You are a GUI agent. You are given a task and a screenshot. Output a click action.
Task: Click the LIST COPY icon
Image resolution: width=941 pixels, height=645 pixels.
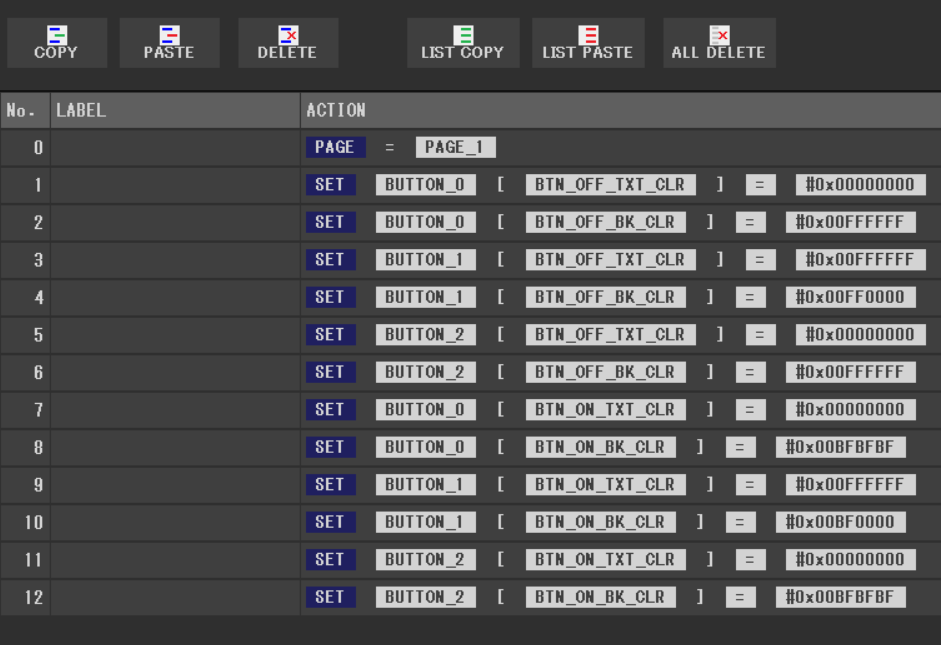click(462, 43)
